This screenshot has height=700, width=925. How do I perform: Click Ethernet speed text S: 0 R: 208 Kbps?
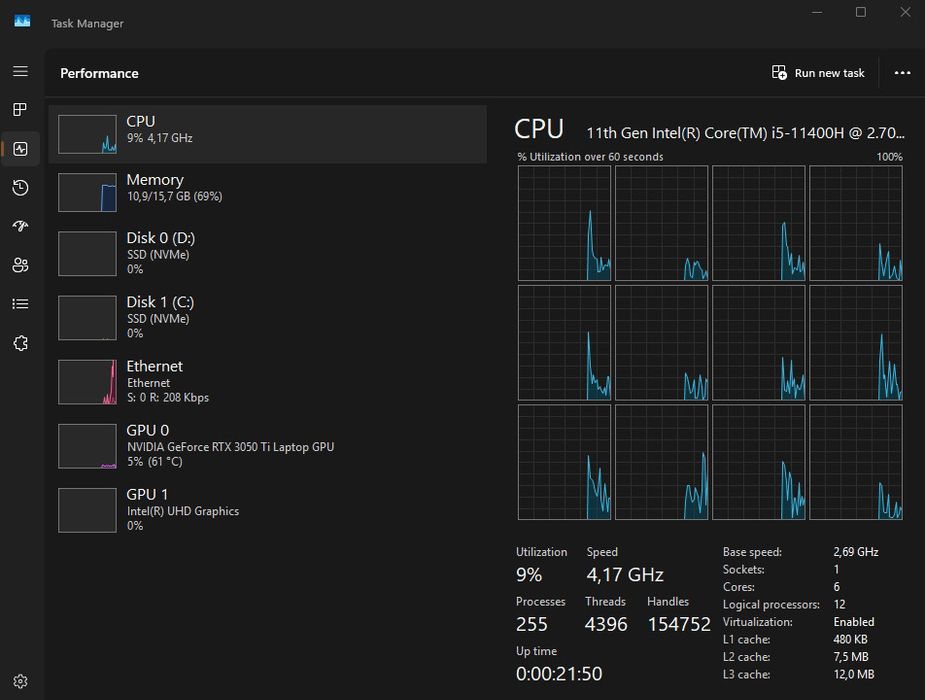pyautogui.click(x=168, y=397)
